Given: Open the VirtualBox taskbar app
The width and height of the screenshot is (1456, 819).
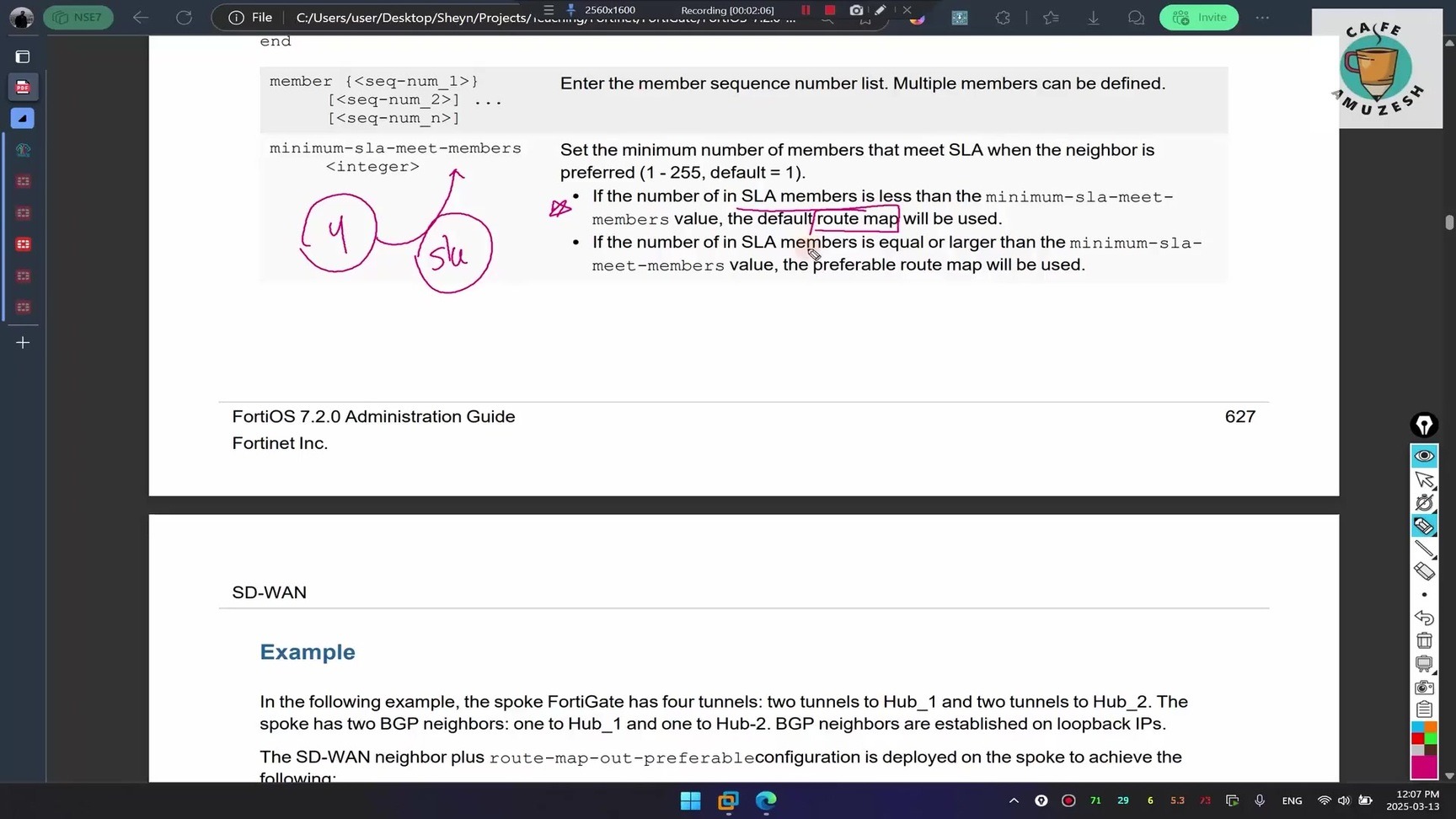Looking at the screenshot, I should tap(728, 800).
